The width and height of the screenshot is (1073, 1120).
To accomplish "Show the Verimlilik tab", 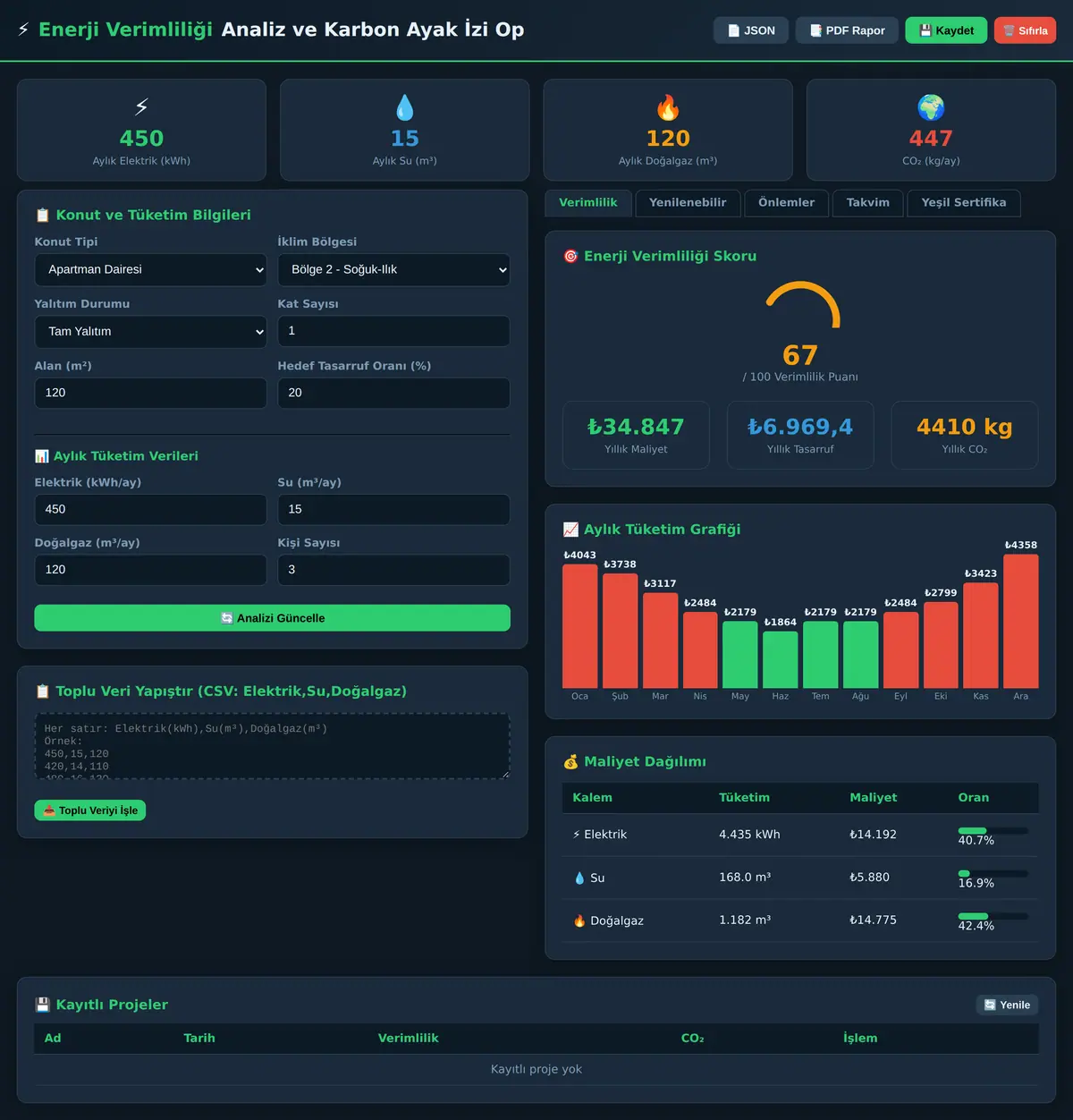I will [x=588, y=203].
